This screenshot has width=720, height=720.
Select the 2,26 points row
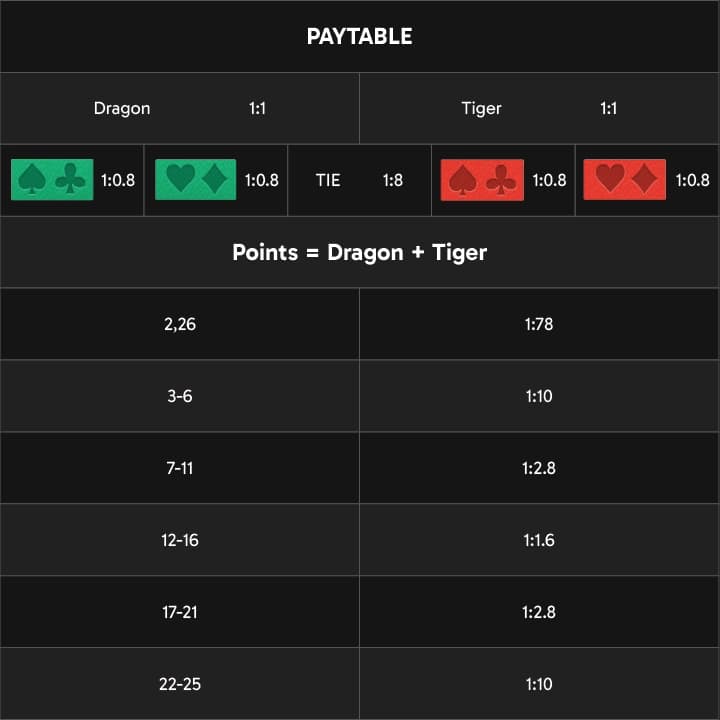[360, 324]
